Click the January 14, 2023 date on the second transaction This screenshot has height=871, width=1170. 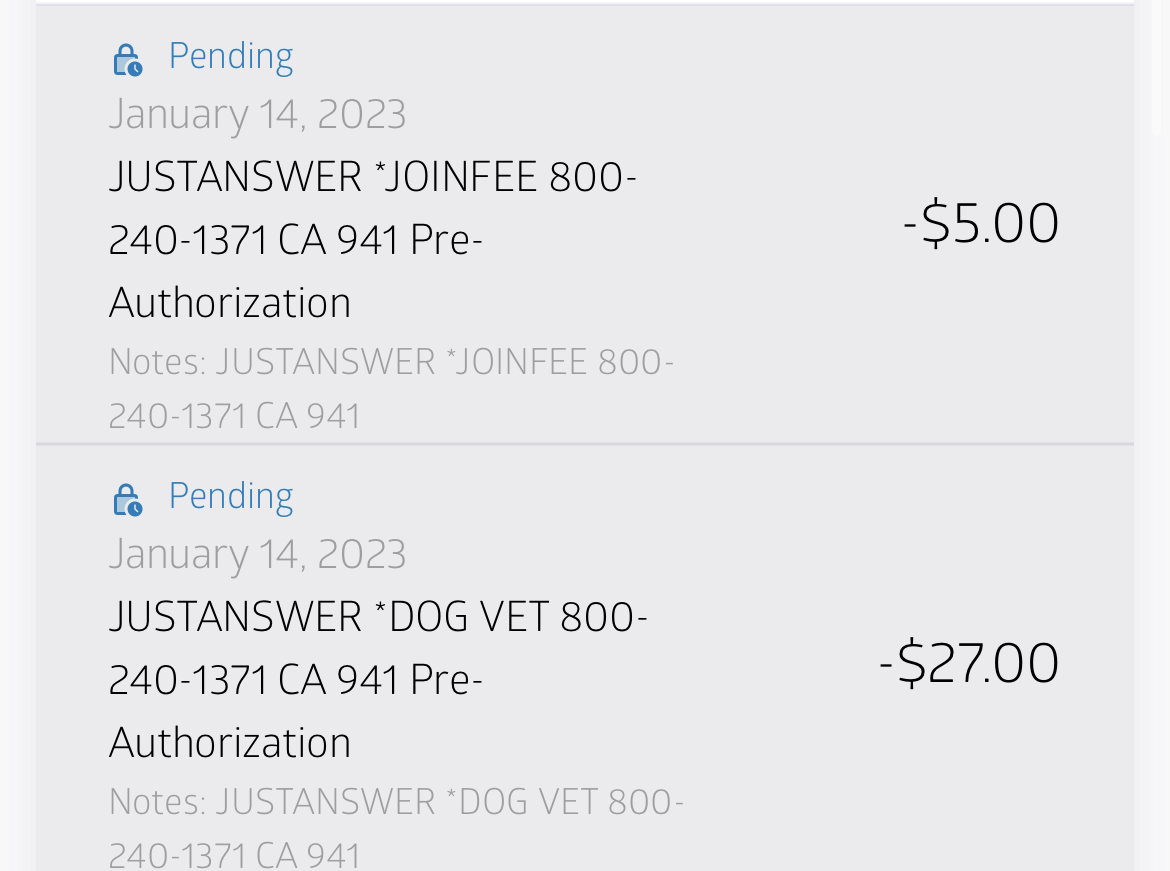[257, 553]
